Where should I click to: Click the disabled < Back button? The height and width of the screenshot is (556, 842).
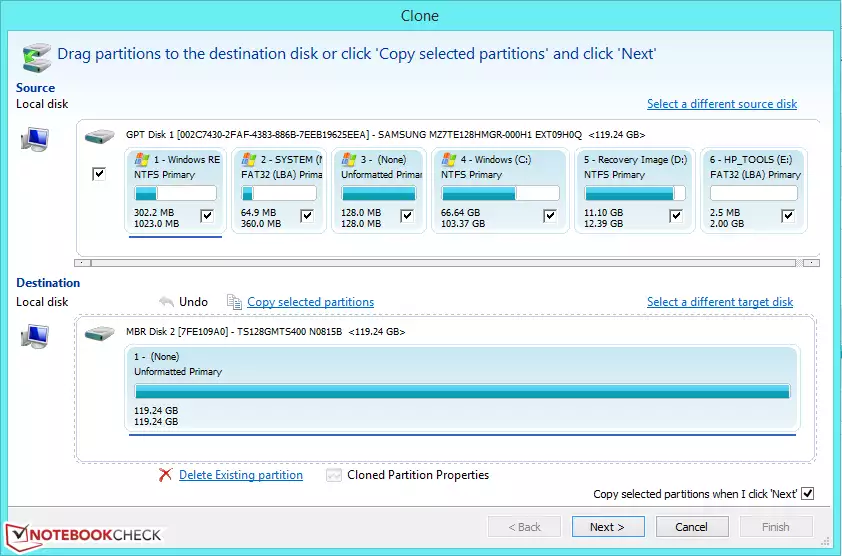pos(524,527)
